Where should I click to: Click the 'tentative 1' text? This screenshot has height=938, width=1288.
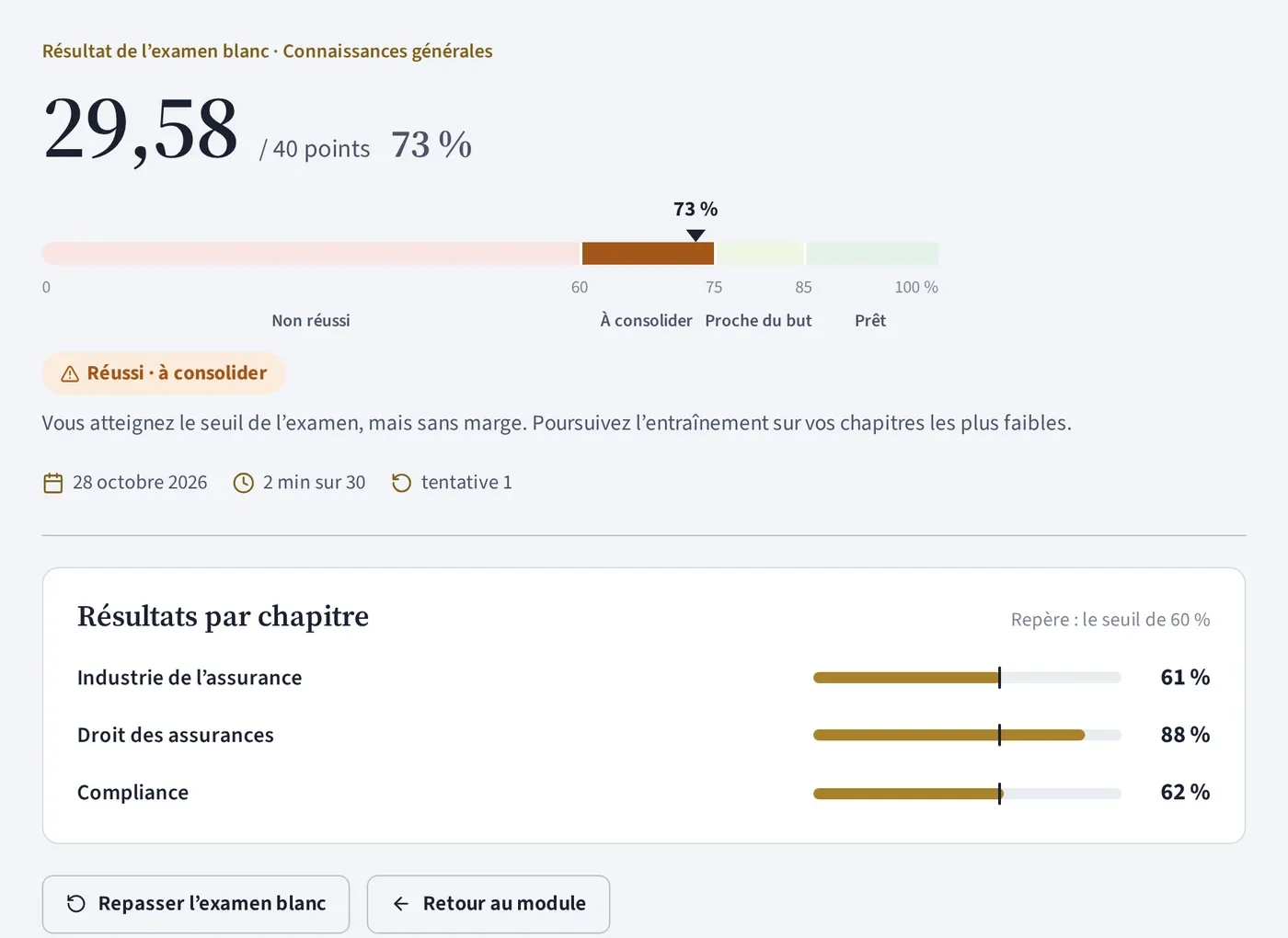(x=466, y=483)
